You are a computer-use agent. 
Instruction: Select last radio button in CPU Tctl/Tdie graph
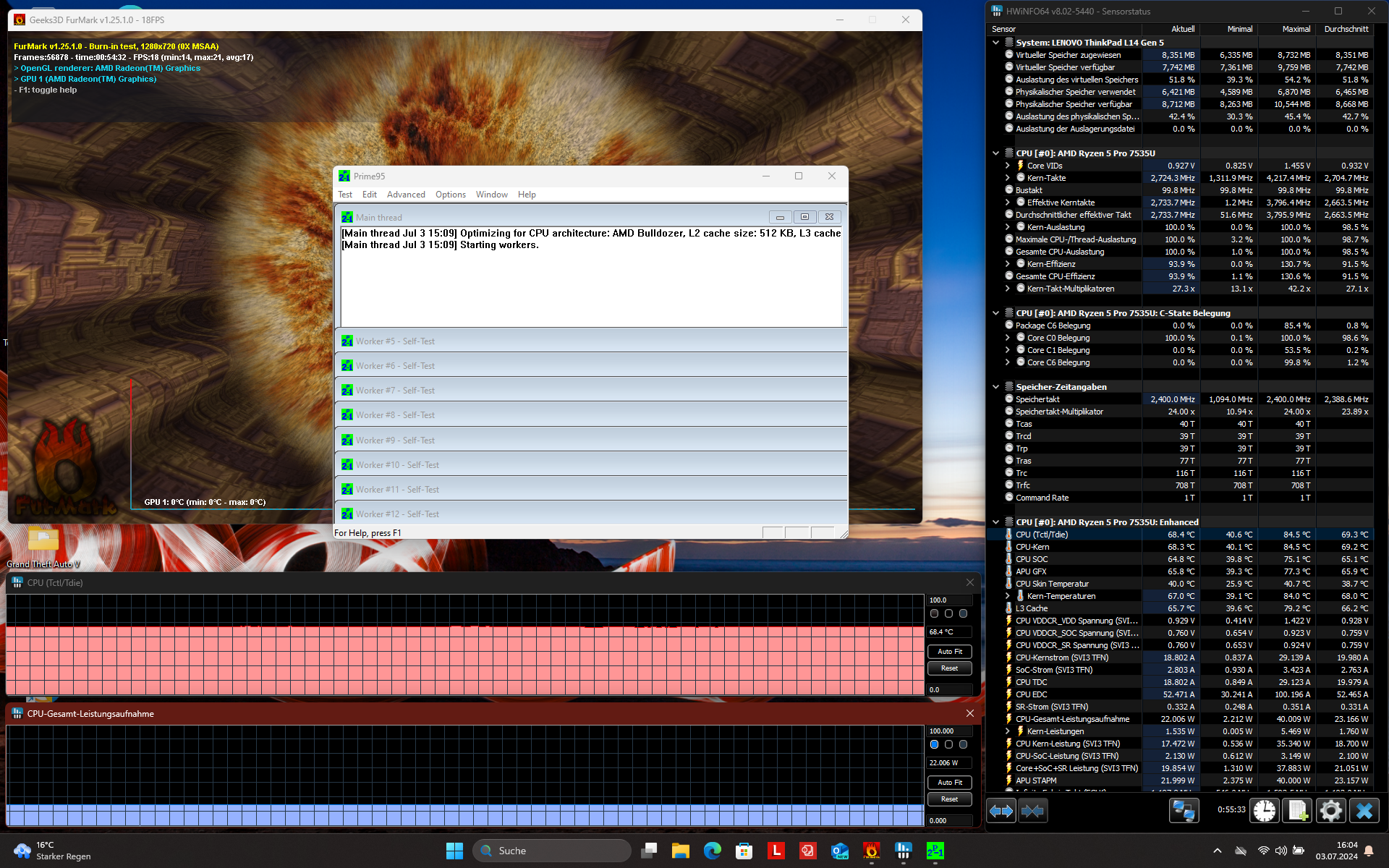click(963, 613)
